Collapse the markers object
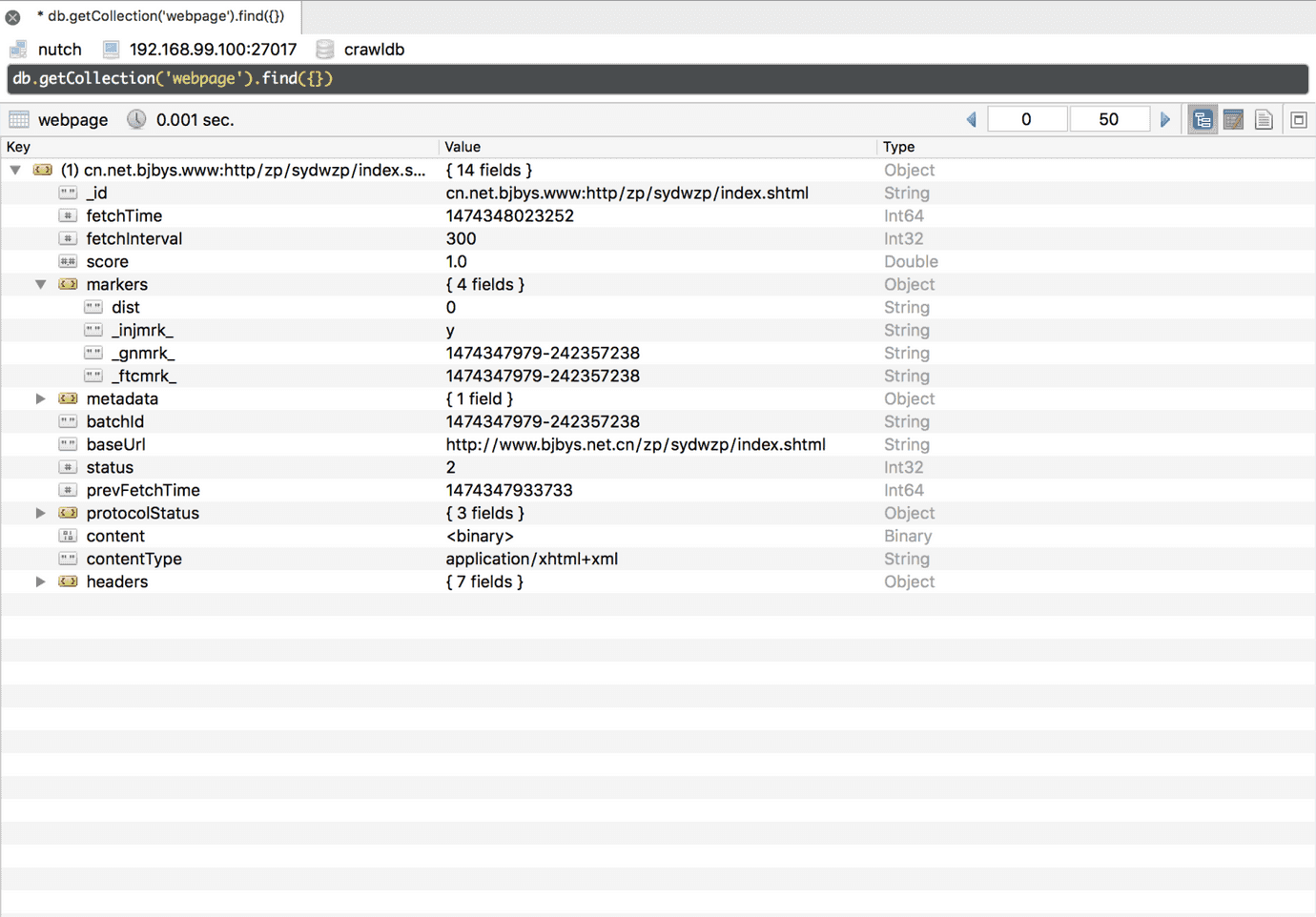This screenshot has height=917, width=1316. click(40, 284)
